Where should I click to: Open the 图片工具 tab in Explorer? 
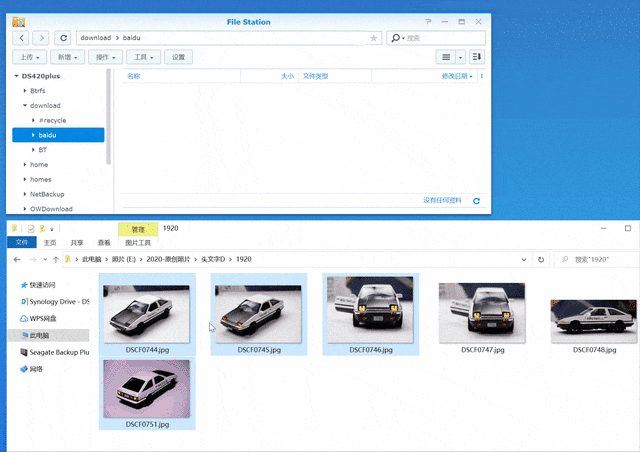138,243
